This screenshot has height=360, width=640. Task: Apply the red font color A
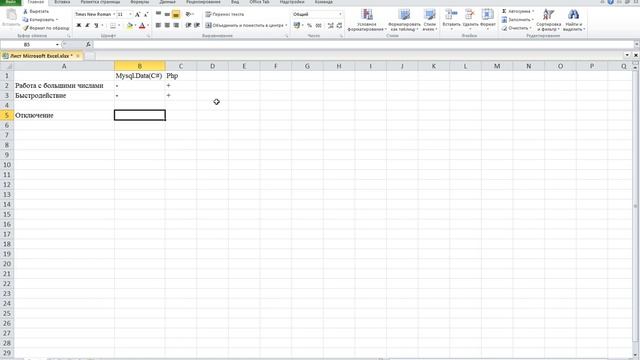pyautogui.click(x=142, y=25)
